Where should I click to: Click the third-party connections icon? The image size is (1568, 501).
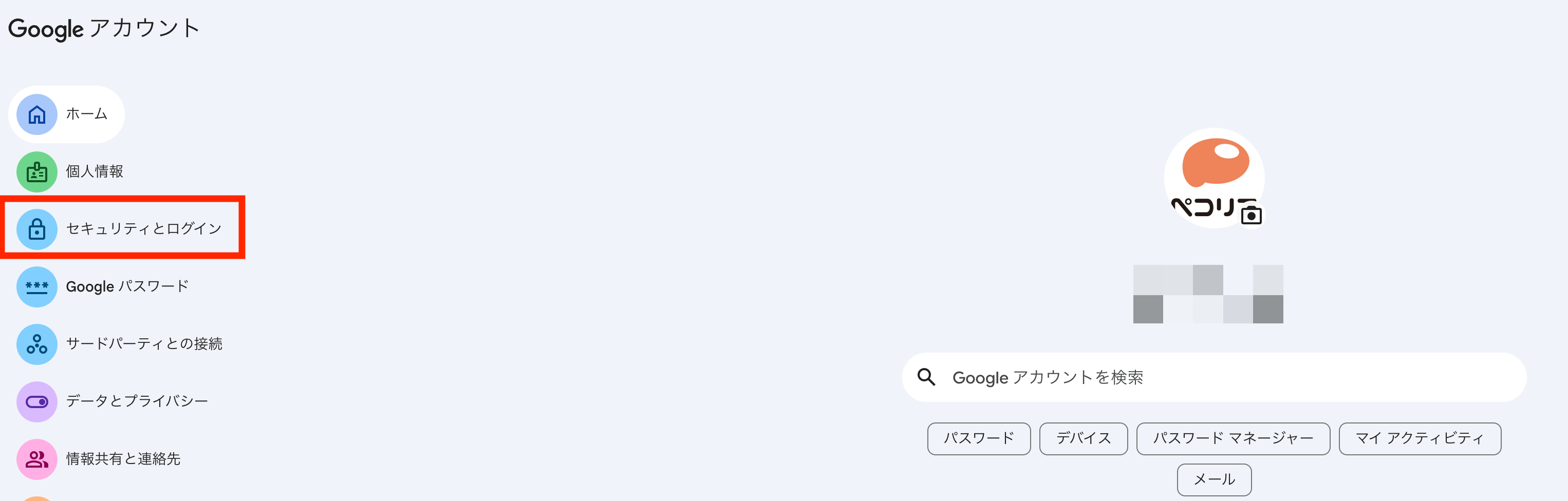pos(36,344)
